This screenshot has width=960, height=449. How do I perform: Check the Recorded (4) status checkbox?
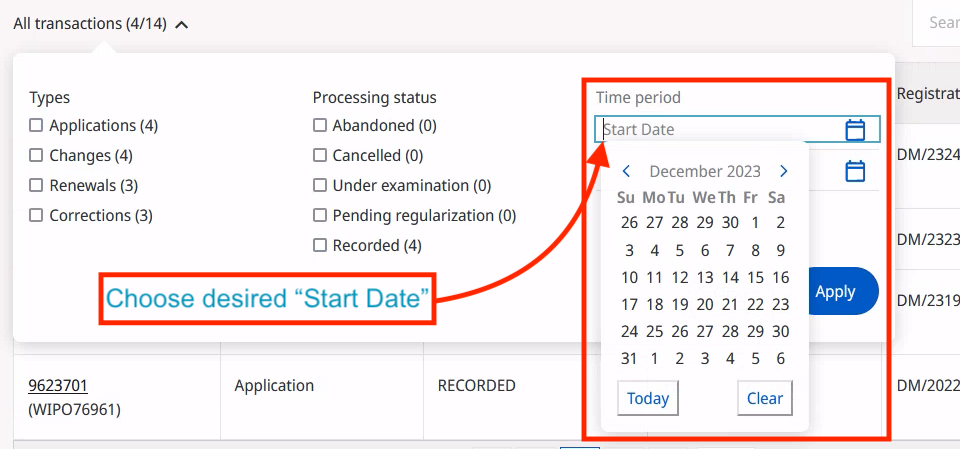click(x=320, y=245)
